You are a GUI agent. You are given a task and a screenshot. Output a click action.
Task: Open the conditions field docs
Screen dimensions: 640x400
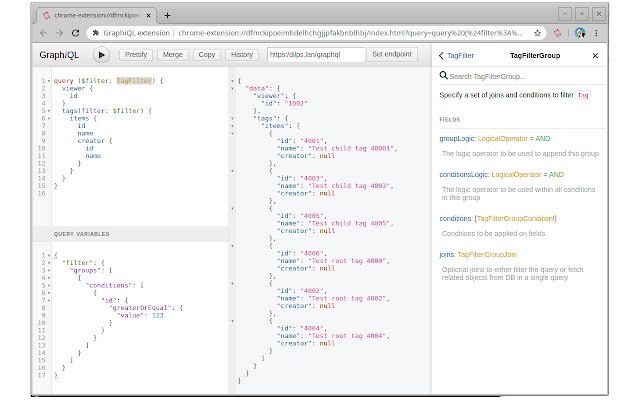pos(456,219)
